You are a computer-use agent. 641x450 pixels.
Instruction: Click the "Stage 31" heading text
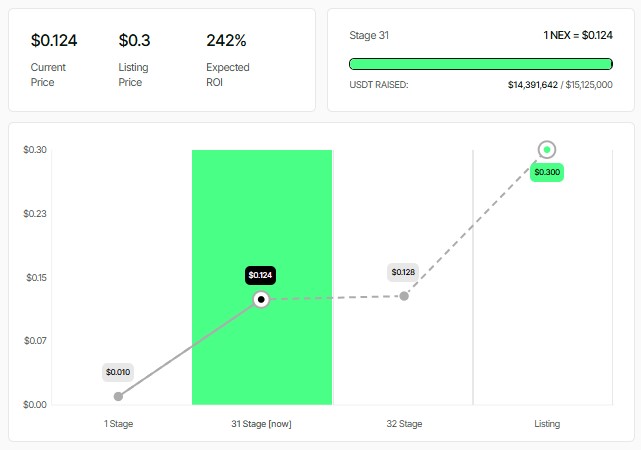pos(370,35)
